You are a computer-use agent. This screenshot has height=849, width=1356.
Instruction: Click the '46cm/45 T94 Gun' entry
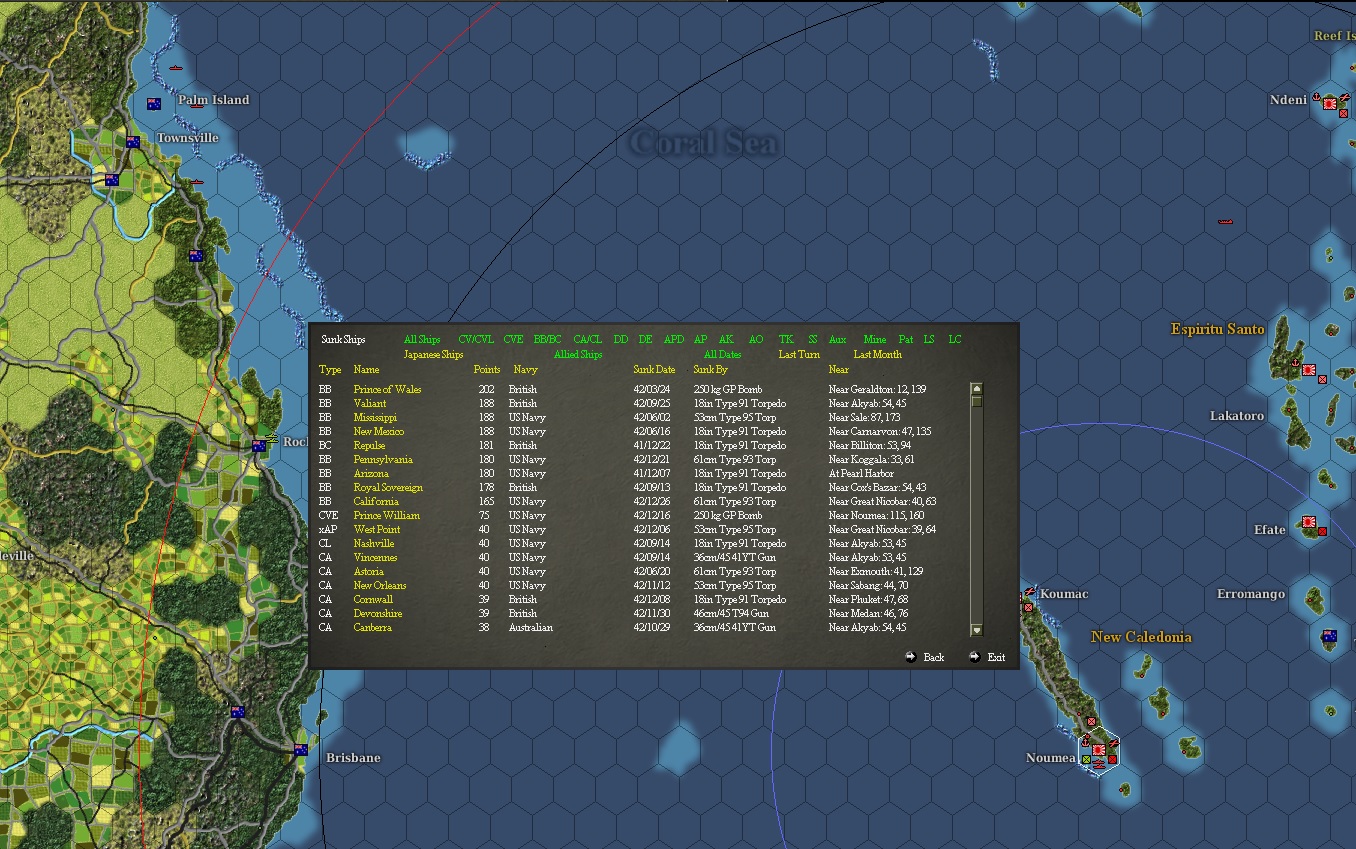[730, 613]
